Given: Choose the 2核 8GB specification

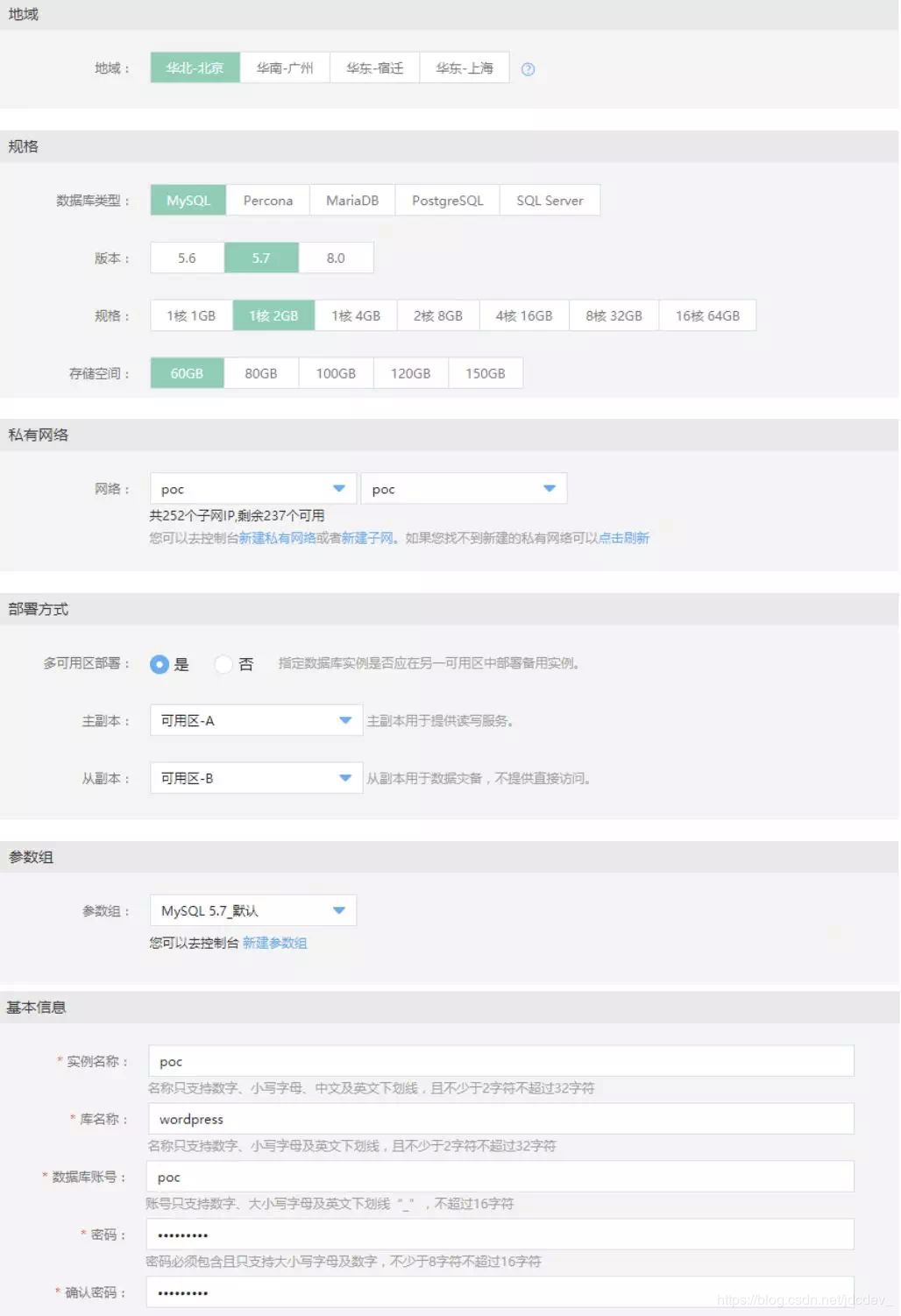Looking at the screenshot, I should tap(436, 315).
